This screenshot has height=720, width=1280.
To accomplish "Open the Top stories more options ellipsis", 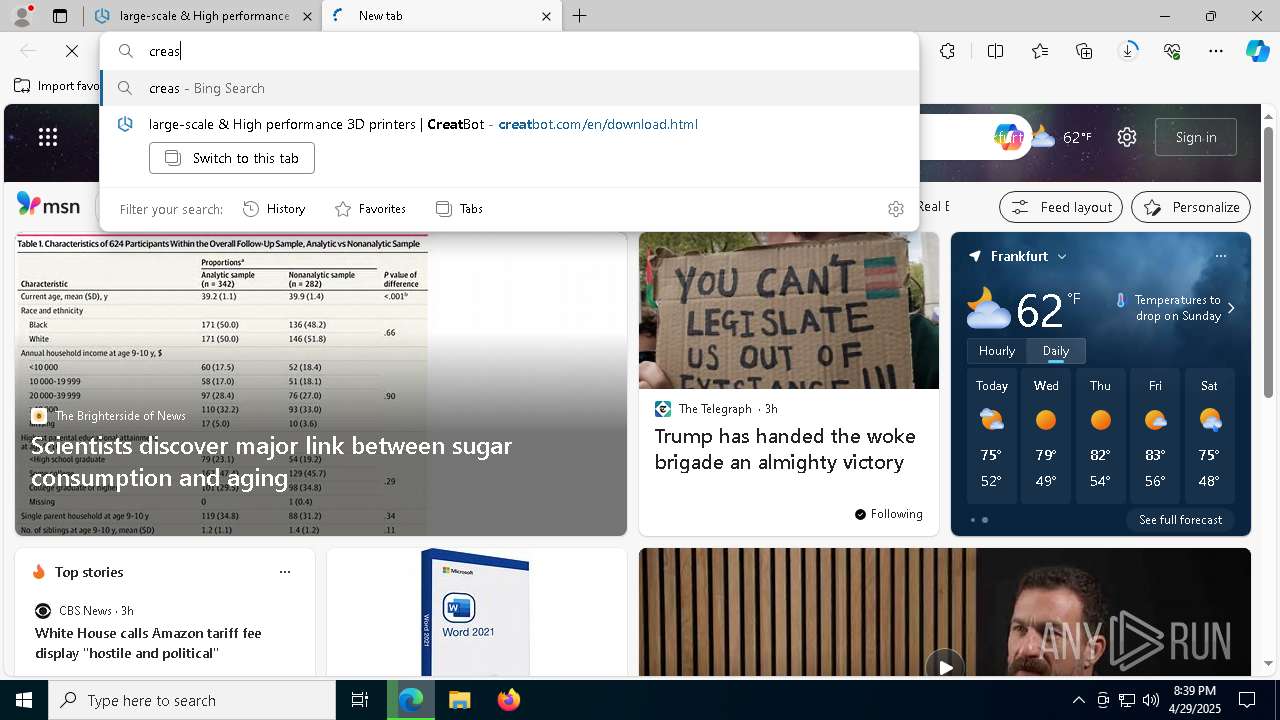I will (x=285, y=572).
